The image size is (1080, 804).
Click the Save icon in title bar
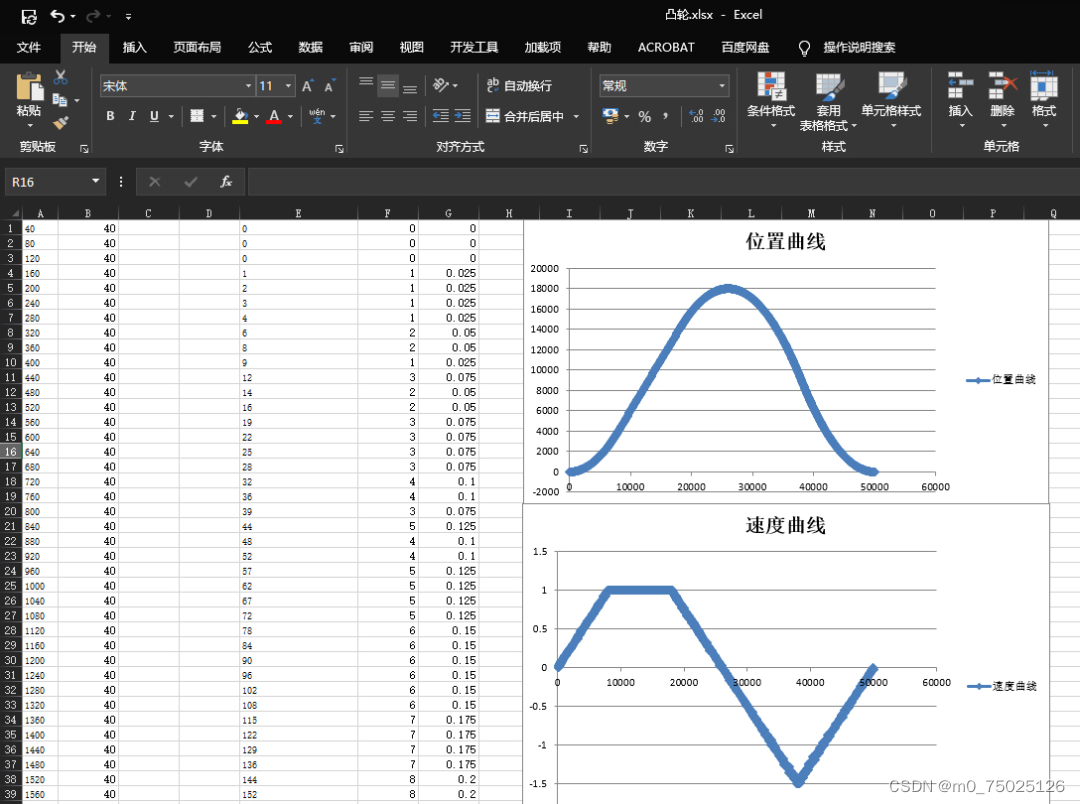point(29,17)
